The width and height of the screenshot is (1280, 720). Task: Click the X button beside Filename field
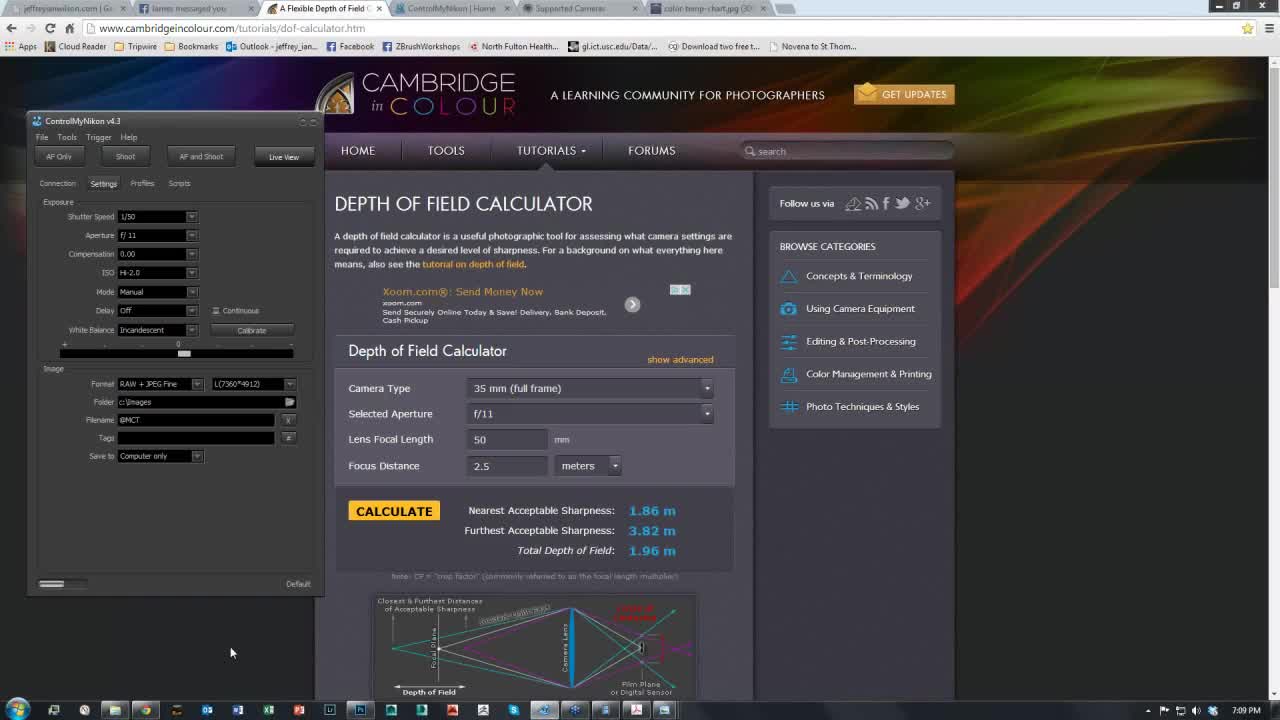[x=288, y=420]
